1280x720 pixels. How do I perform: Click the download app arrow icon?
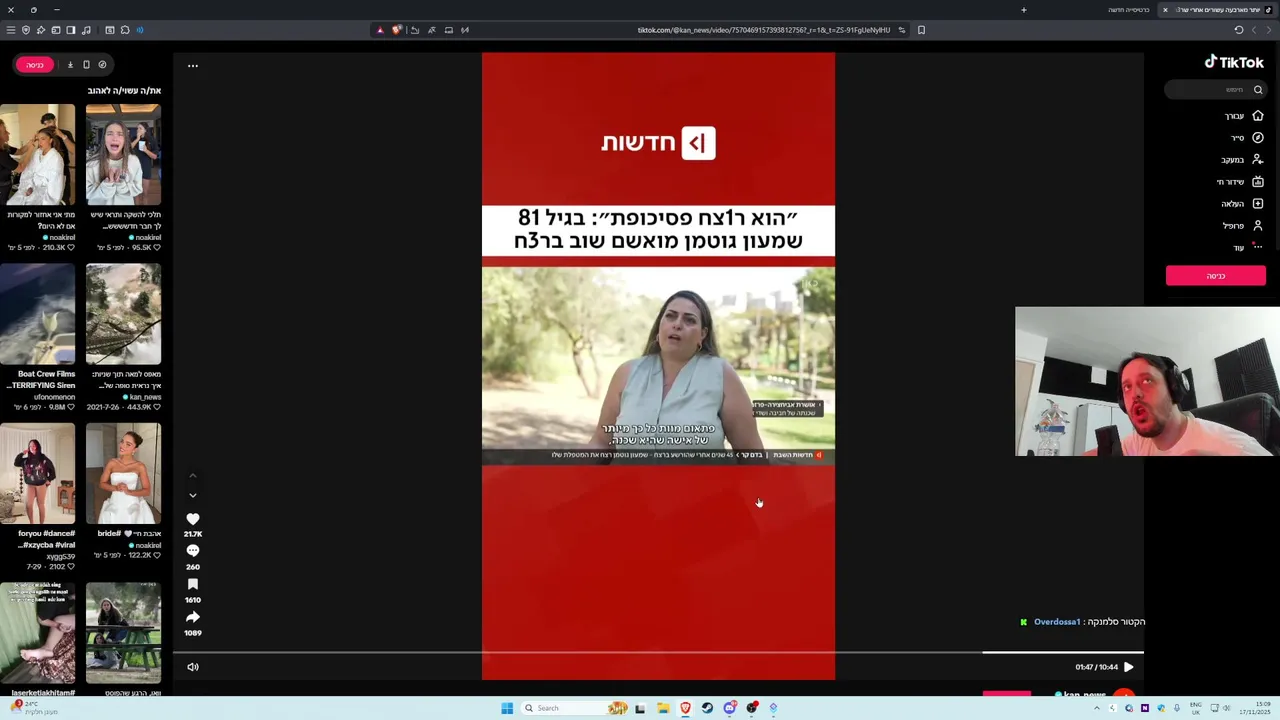pyautogui.click(x=70, y=65)
